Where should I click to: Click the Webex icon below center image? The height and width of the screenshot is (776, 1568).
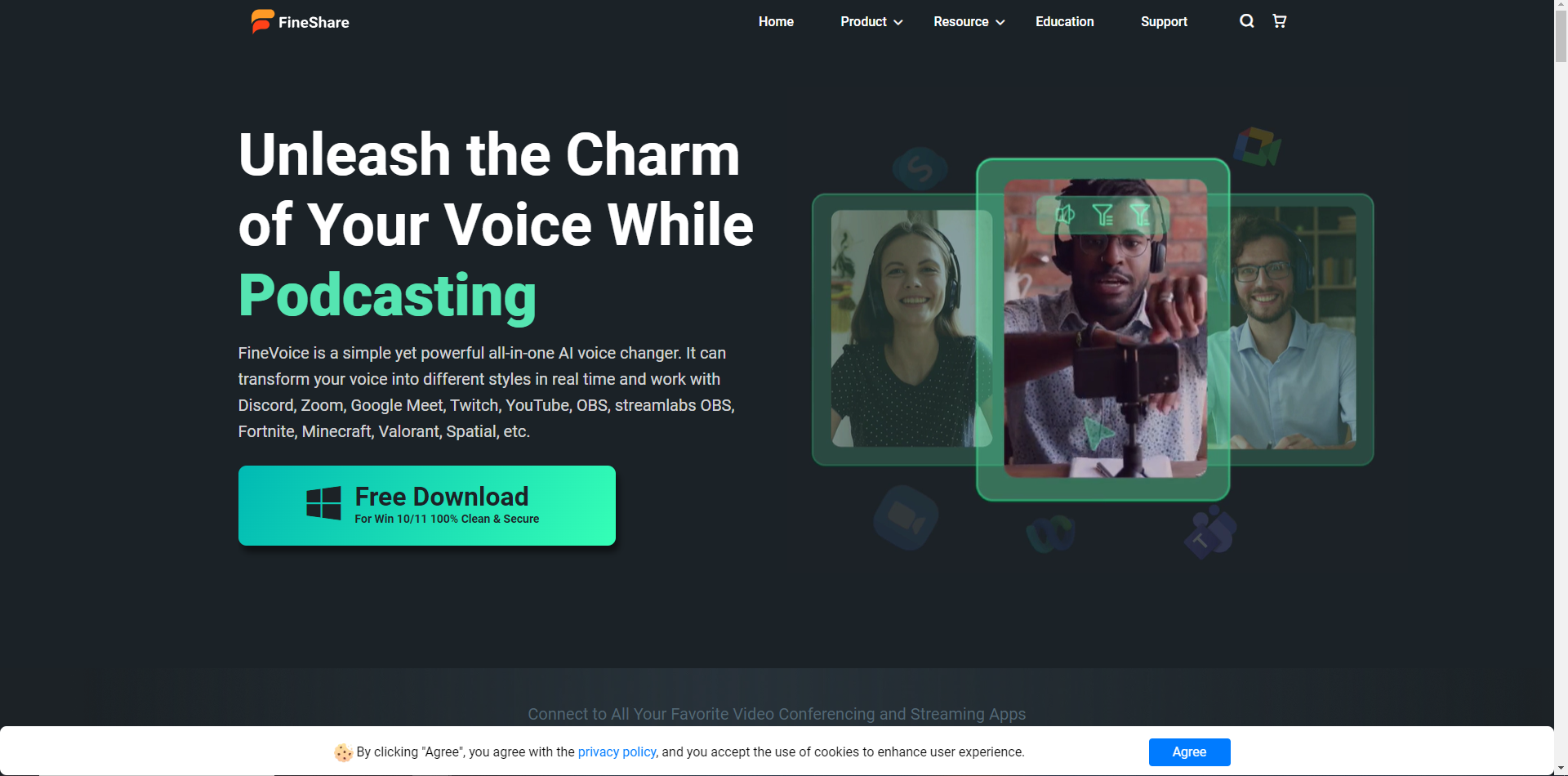pos(1050,534)
